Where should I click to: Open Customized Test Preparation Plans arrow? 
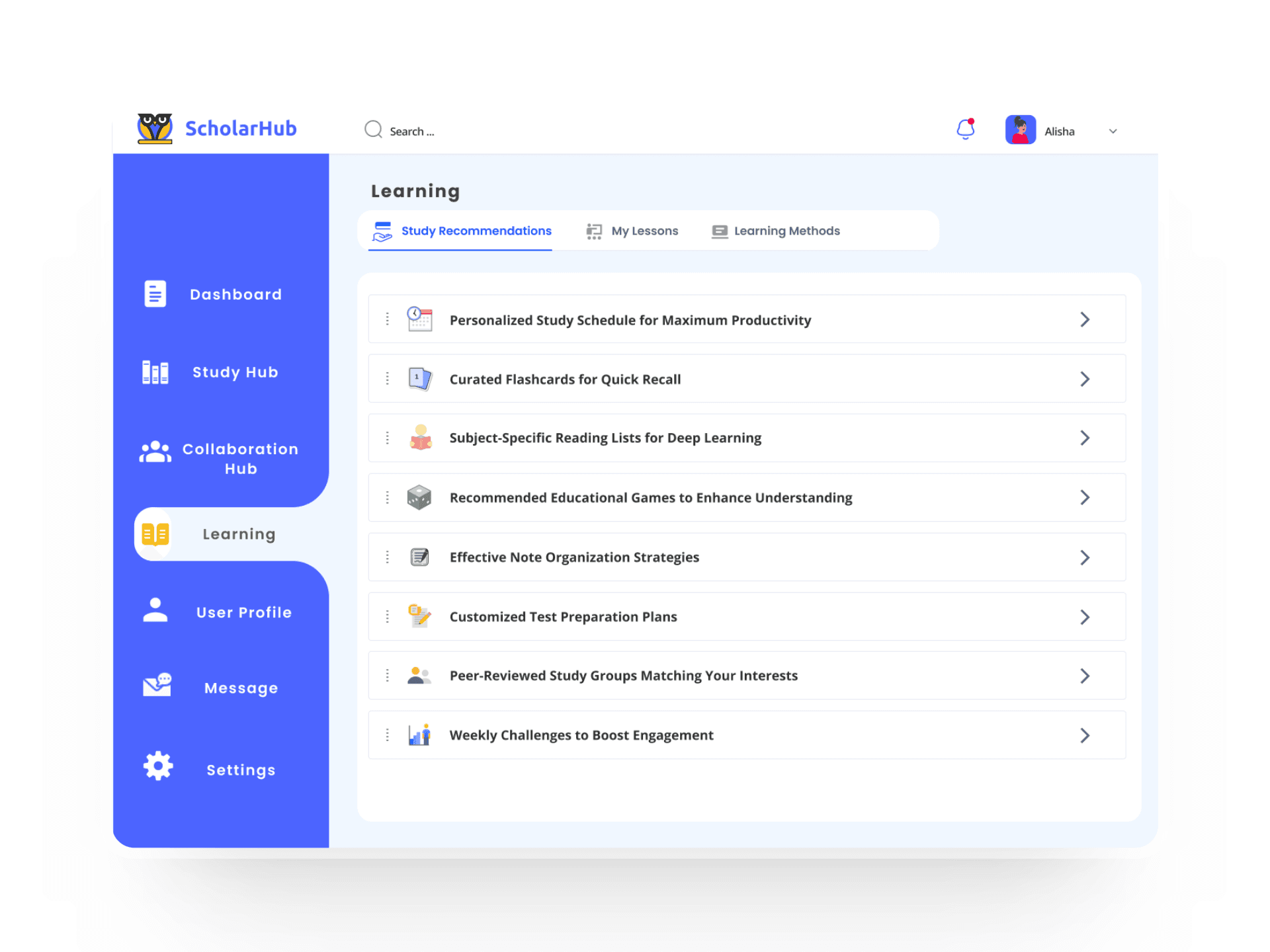click(x=1085, y=617)
